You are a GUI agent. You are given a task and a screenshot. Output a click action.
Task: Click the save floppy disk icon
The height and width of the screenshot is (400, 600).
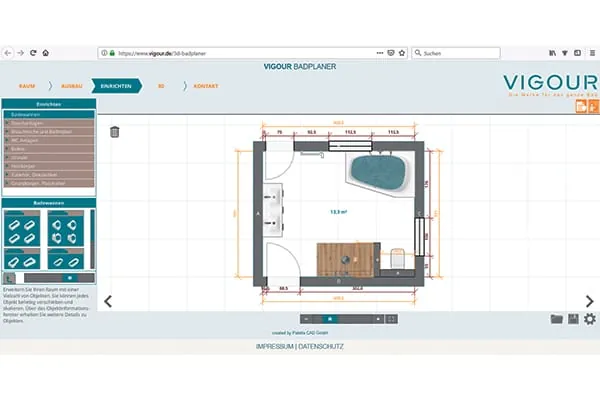[573, 319]
